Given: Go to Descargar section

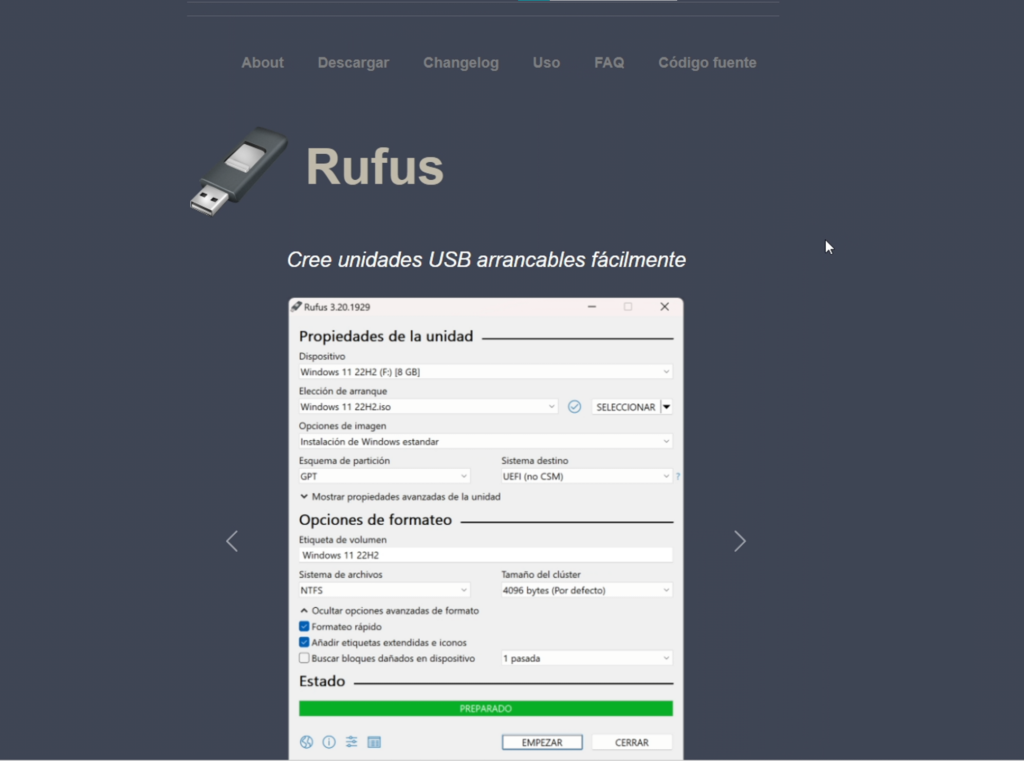Looking at the screenshot, I should point(353,63).
